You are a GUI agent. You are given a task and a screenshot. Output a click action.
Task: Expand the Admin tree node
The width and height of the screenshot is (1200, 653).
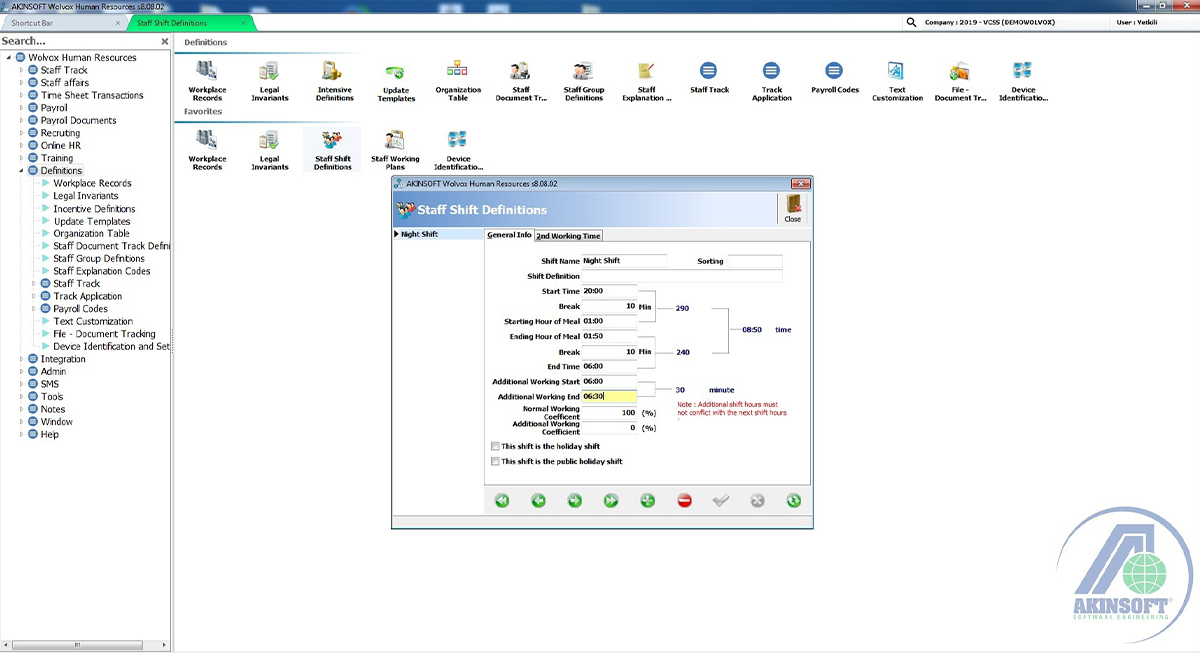22,371
